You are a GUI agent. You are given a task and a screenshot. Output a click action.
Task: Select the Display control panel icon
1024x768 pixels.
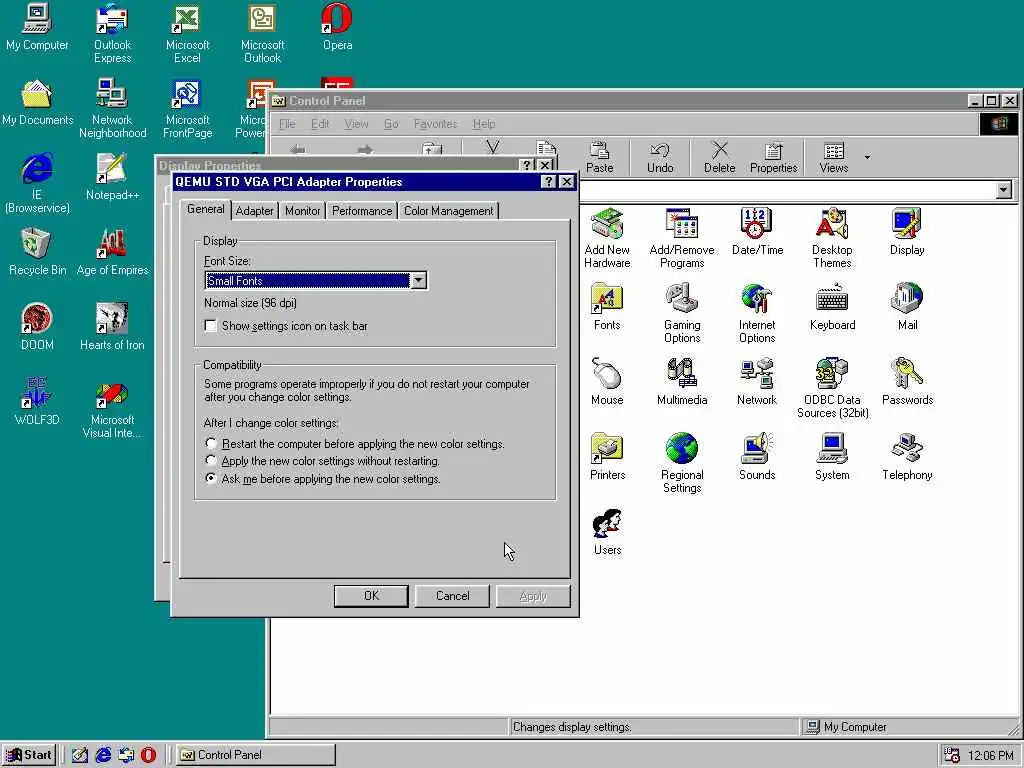[x=906, y=231]
